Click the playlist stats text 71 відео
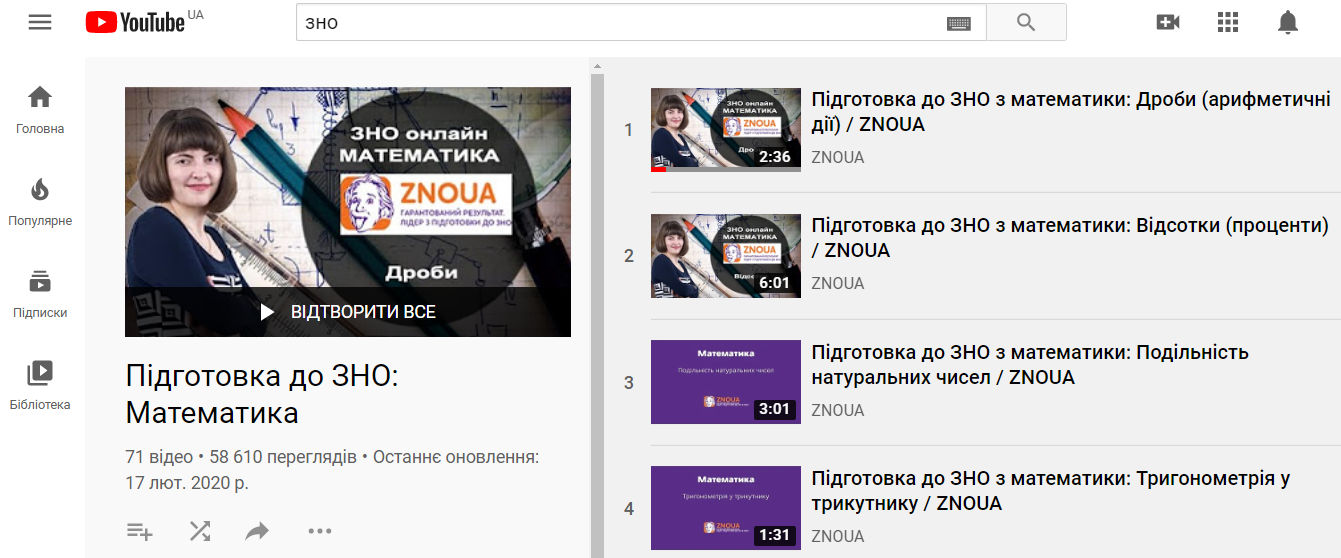The width and height of the screenshot is (1341, 558). [x=159, y=457]
